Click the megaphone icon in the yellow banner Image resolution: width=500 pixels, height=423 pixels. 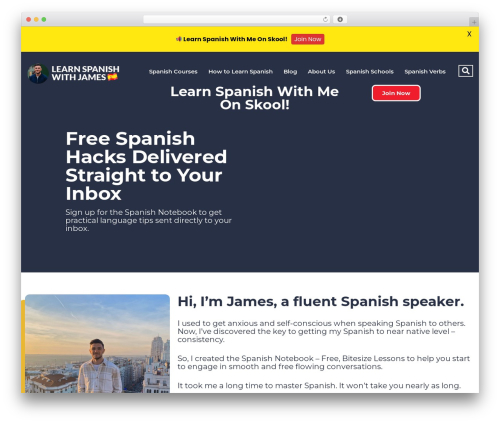pos(179,39)
